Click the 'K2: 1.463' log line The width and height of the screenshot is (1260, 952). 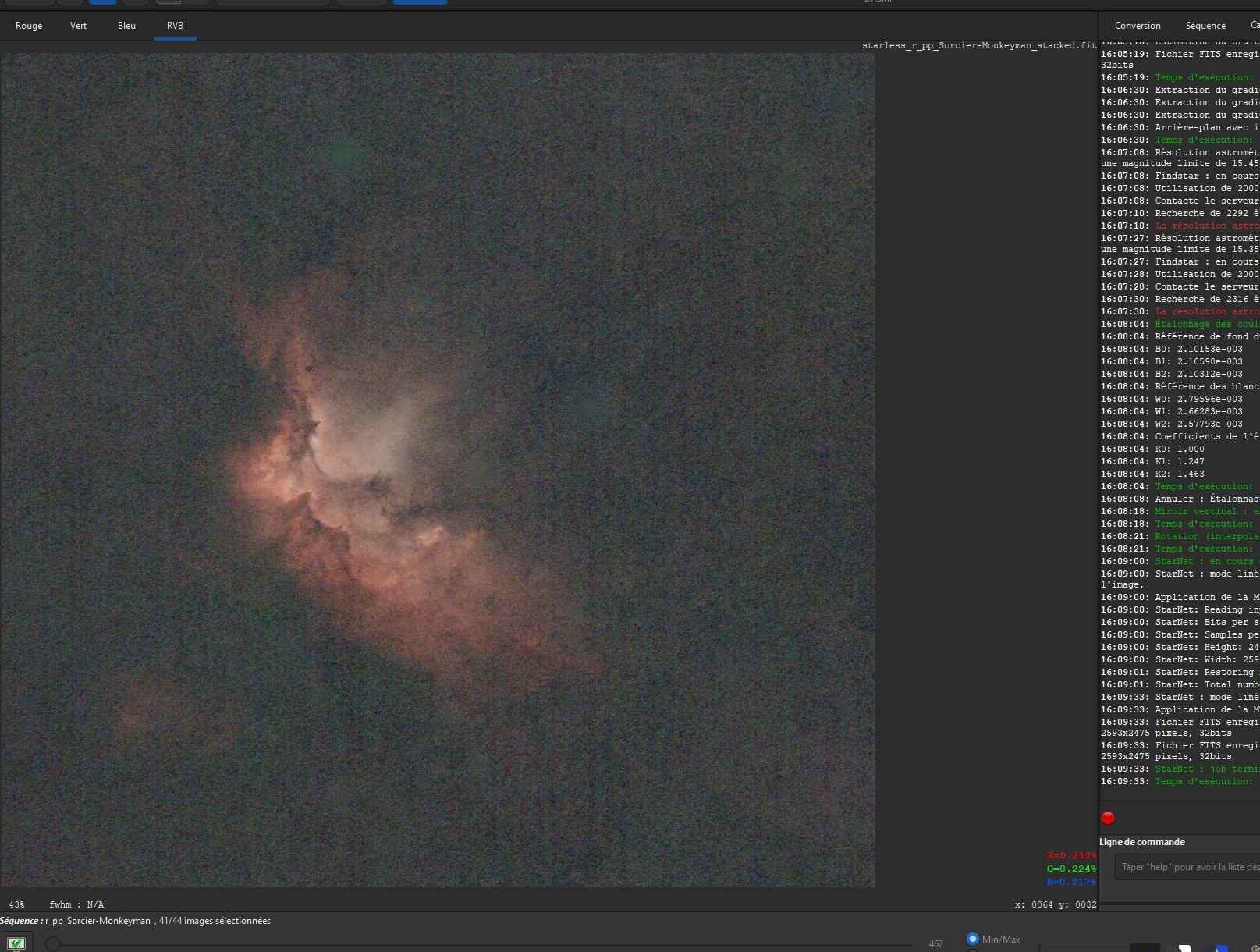(1152, 474)
